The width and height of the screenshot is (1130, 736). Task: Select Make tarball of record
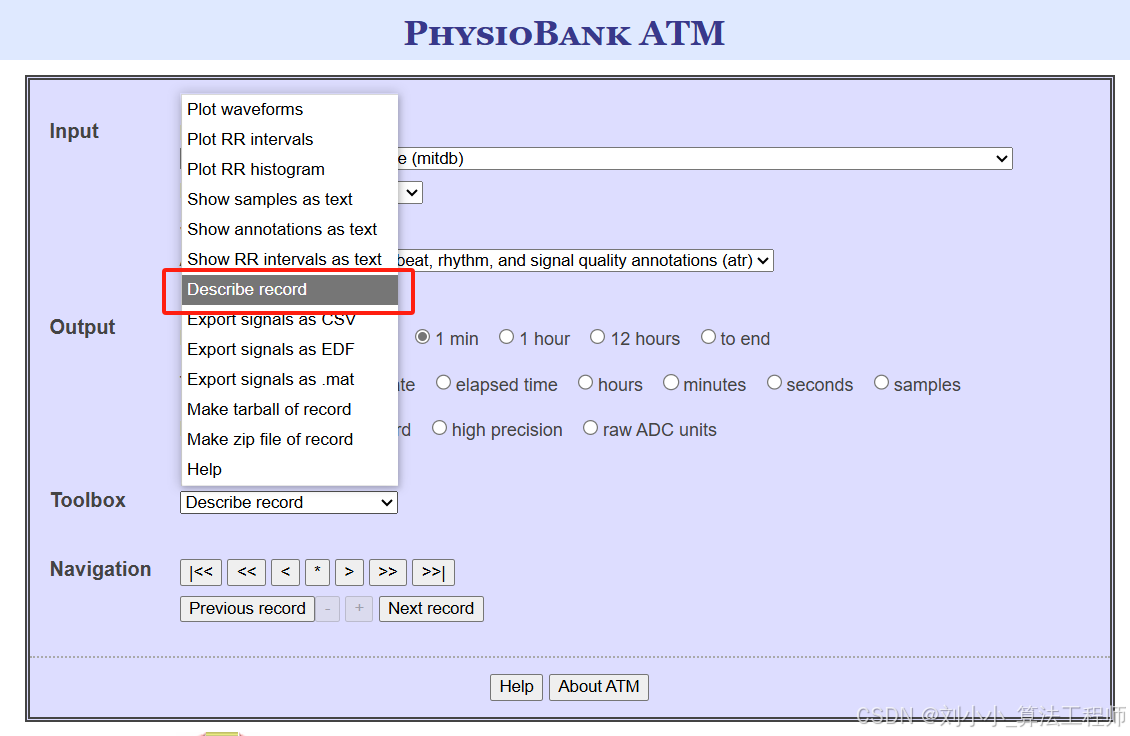tap(289, 409)
